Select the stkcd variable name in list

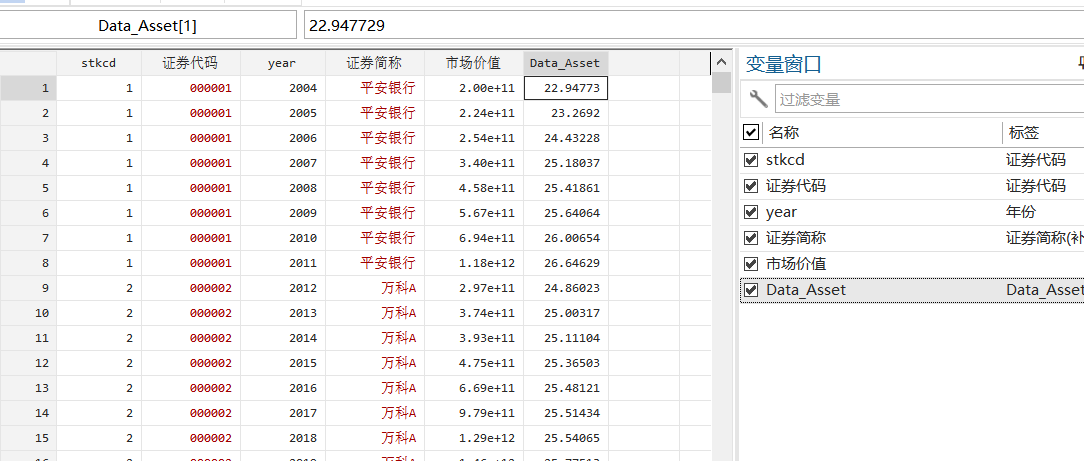785,160
